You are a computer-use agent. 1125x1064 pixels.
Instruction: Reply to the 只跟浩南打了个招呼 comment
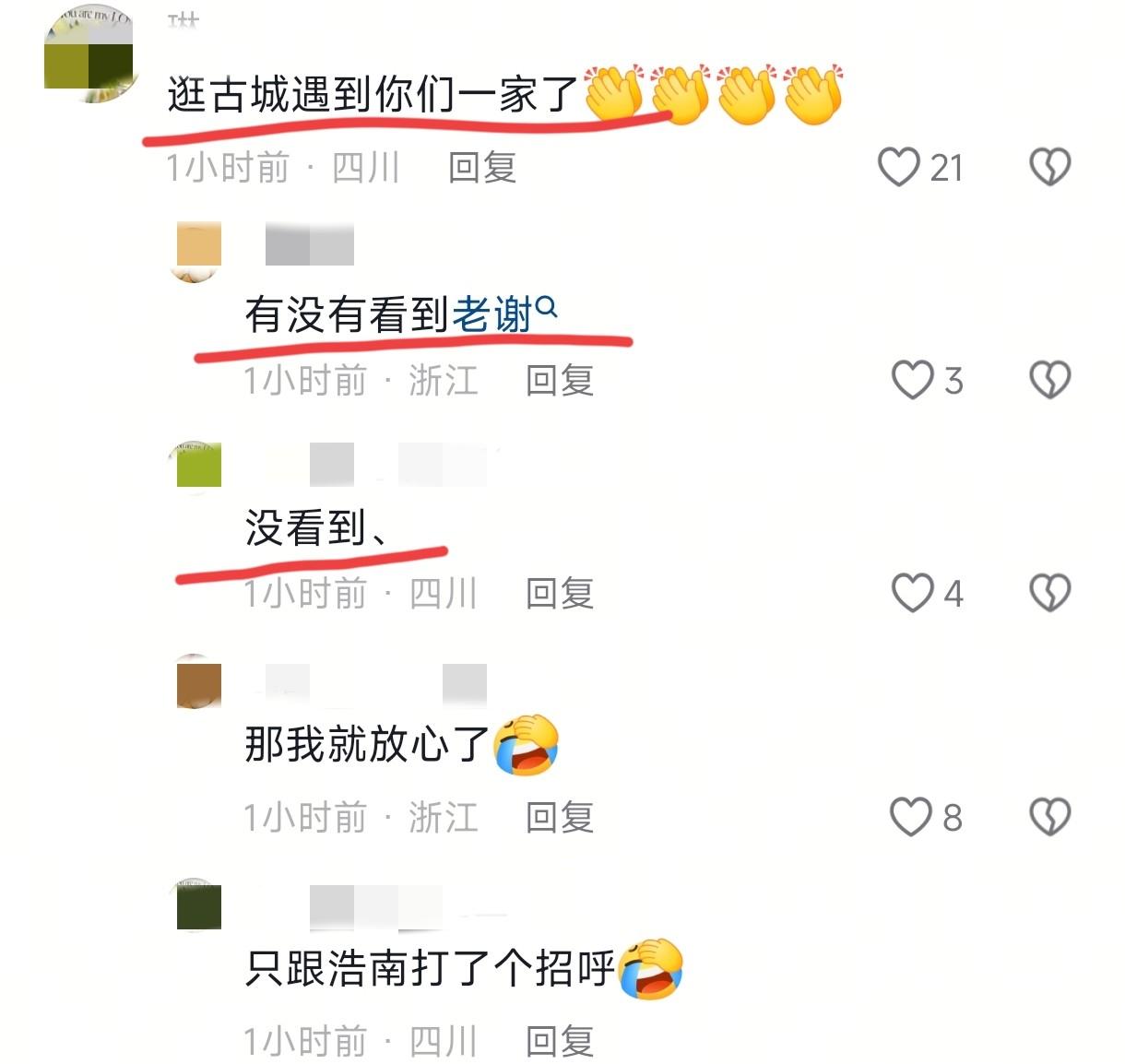coord(559,1041)
